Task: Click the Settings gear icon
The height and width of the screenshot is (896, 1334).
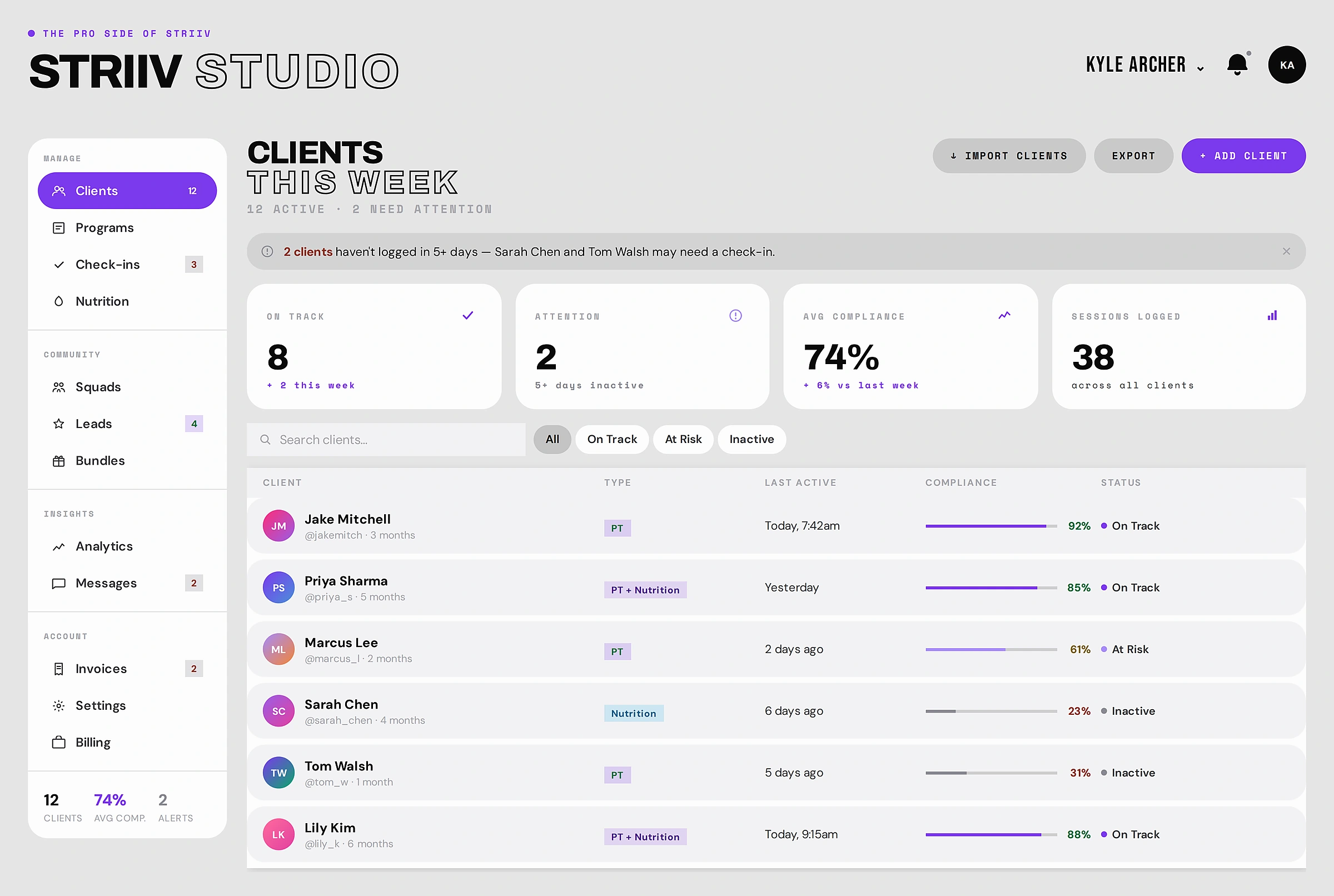Action: [59, 706]
